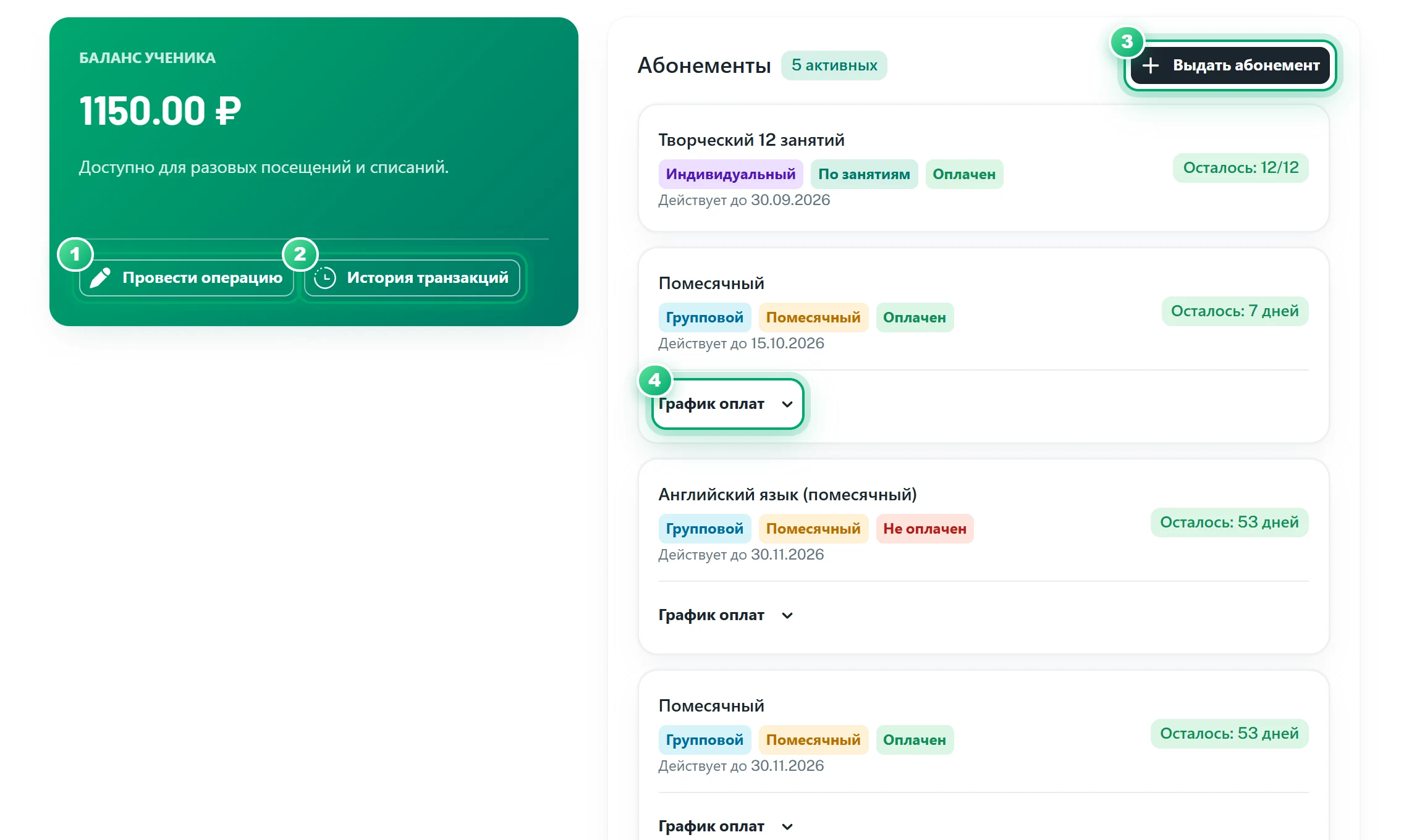Click the Абонементы section heading
Image resolution: width=1409 pixels, height=840 pixels.
coord(704,65)
